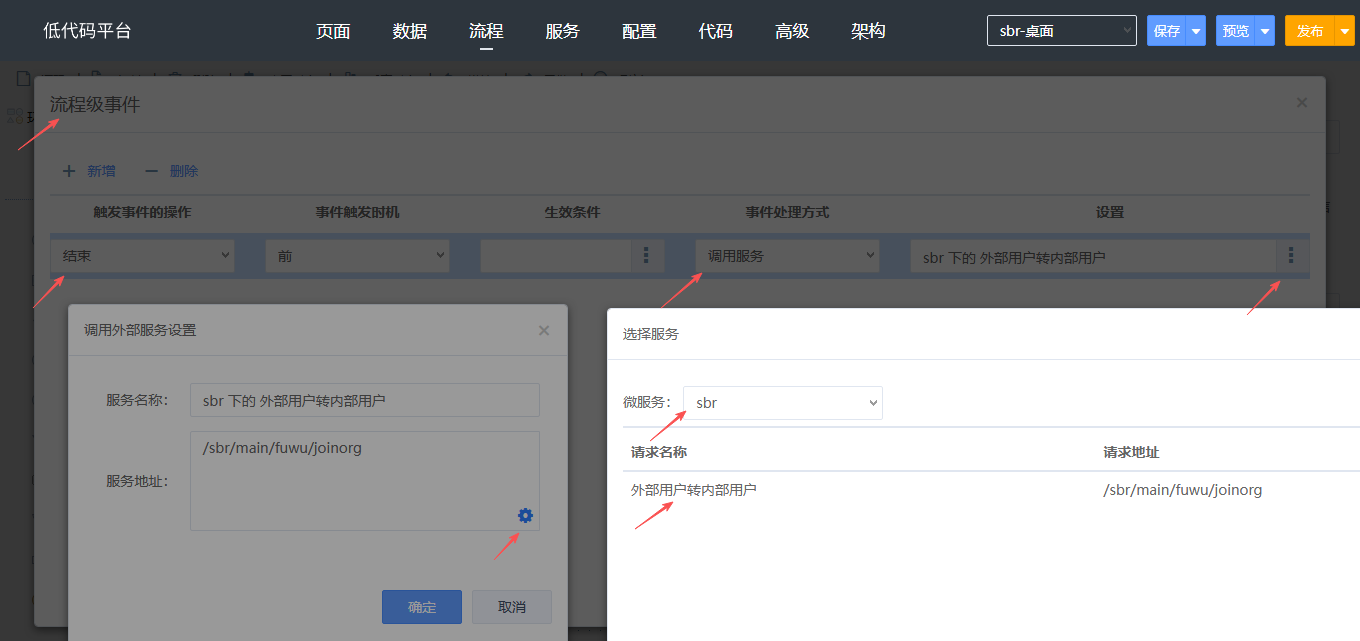Open the 微服务 dropdown showing sbr
1360x641 pixels.
click(x=783, y=403)
